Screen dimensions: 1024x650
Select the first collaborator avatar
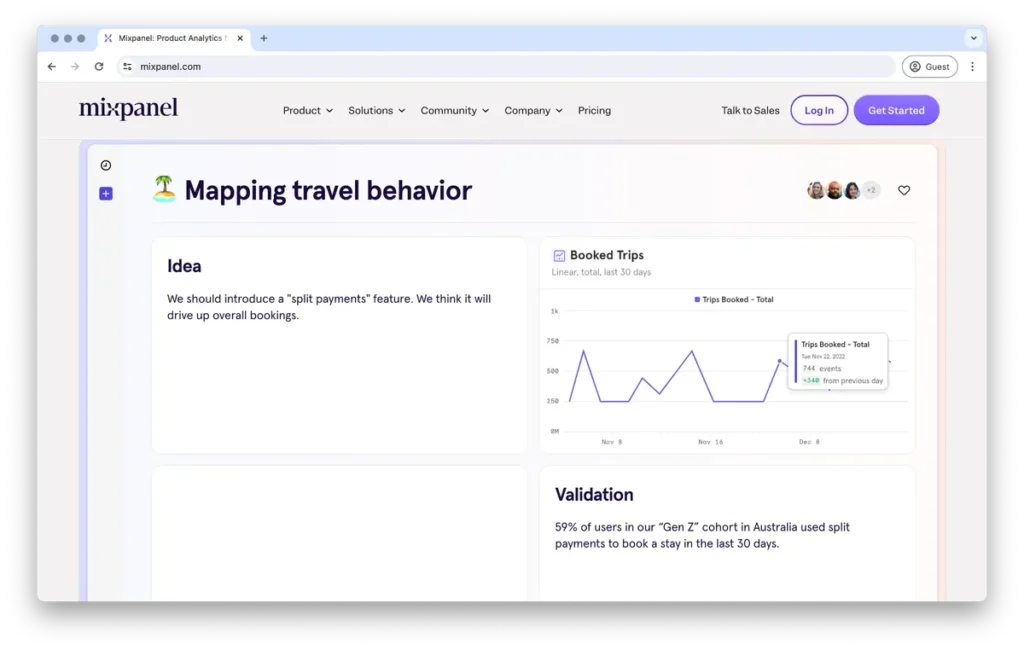point(816,190)
